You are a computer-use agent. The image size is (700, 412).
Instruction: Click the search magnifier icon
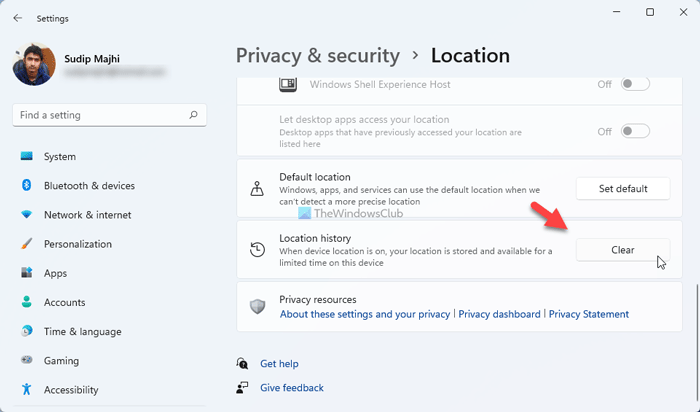[x=194, y=115]
